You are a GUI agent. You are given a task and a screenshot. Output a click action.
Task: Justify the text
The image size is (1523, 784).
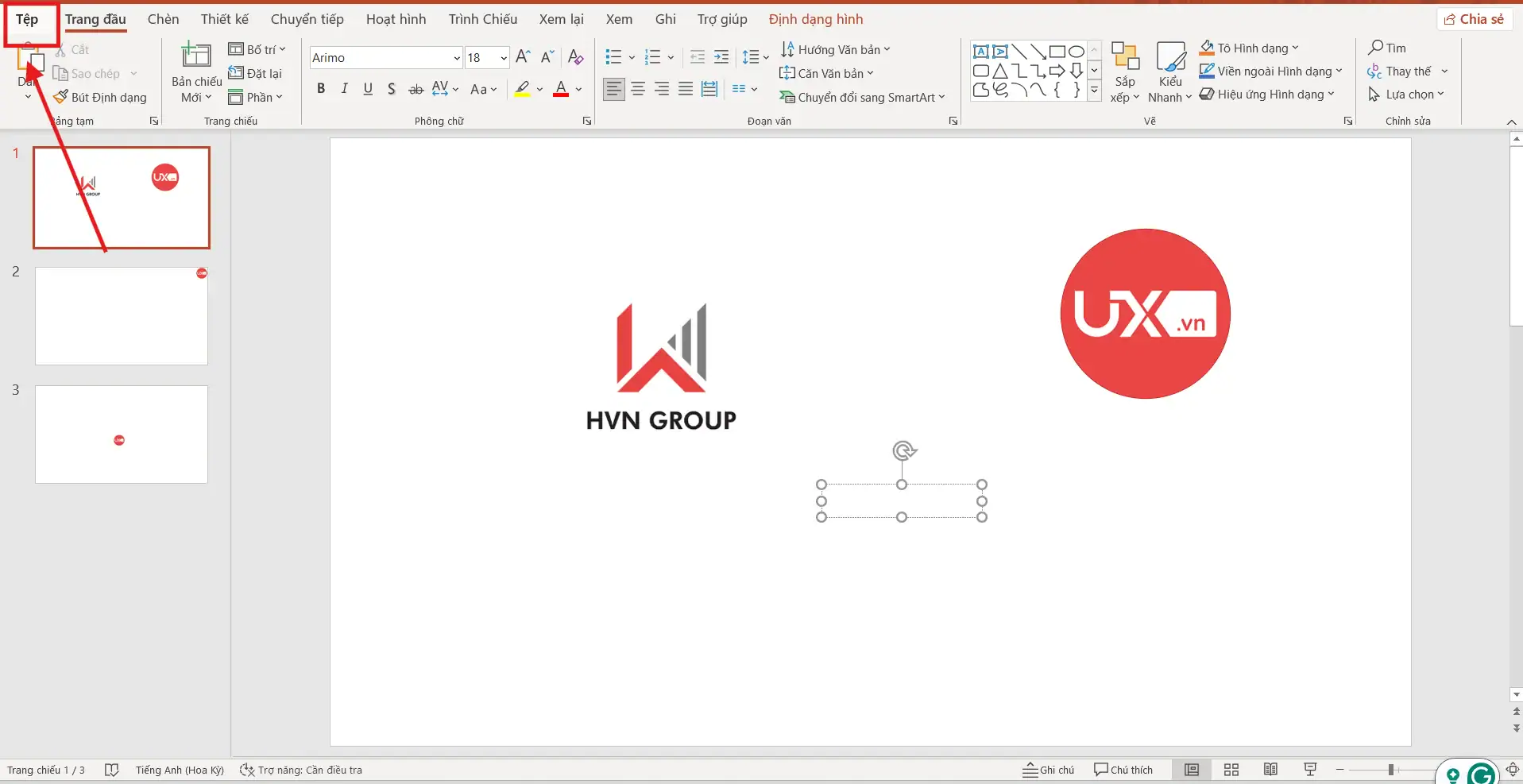tap(686, 89)
